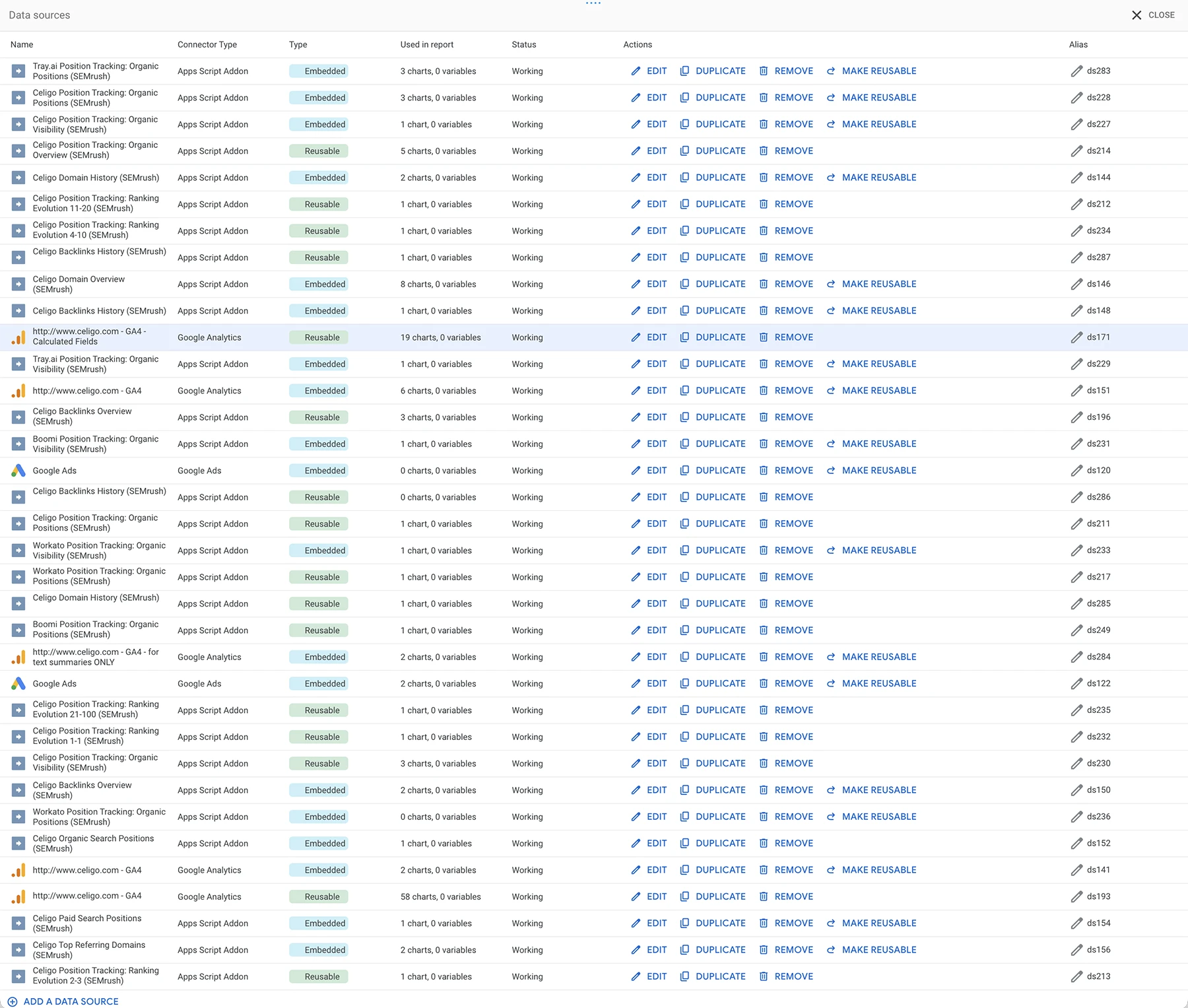1188x1008 pixels.
Task: Click the alias pencil icon for ds120
Action: point(1076,471)
